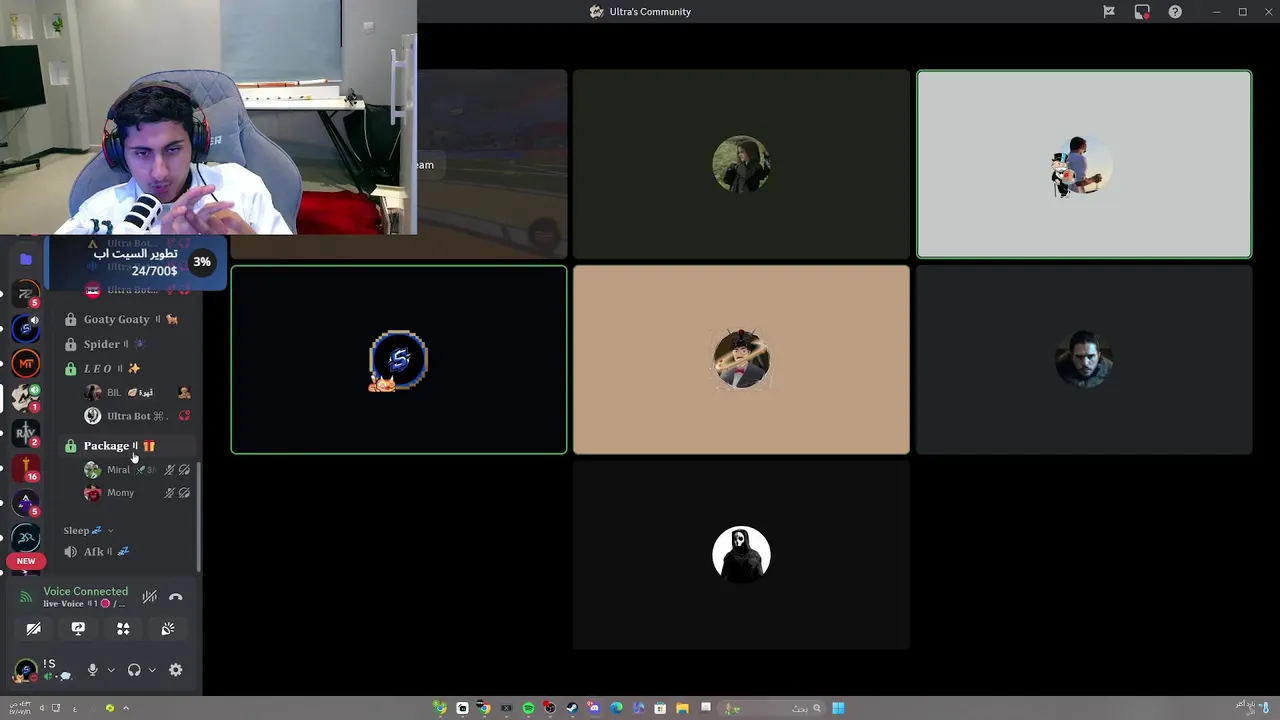This screenshot has width=1280, height=720.
Task: Select user BIL in L E O channel
Action: [x=138, y=393]
